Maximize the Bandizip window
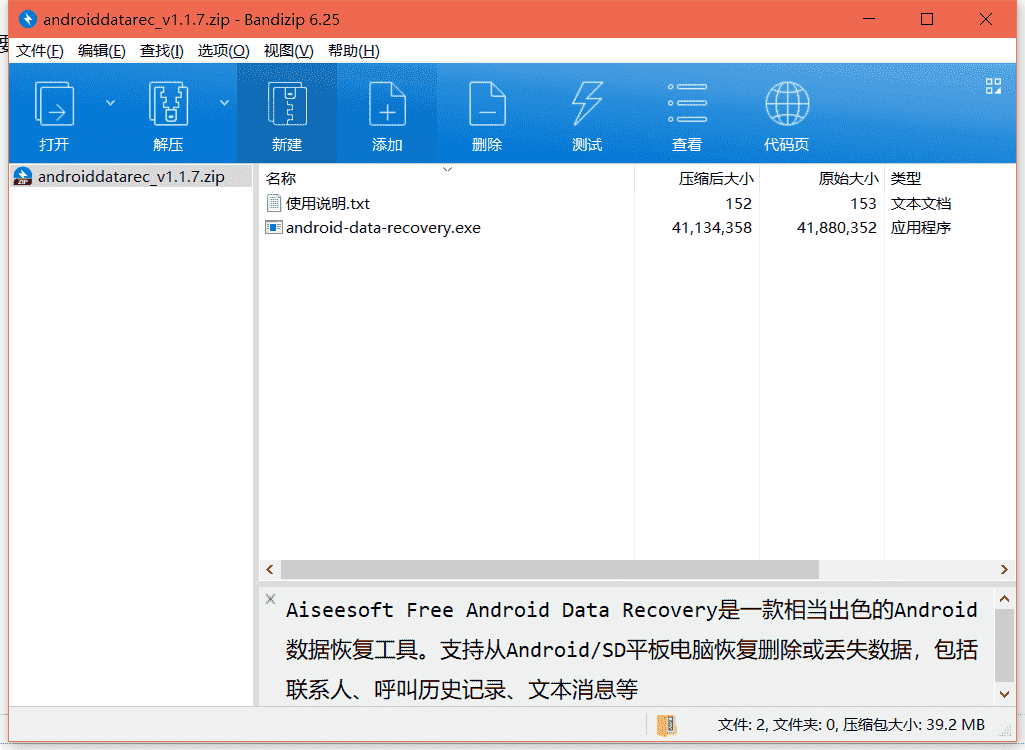 [x=927, y=19]
